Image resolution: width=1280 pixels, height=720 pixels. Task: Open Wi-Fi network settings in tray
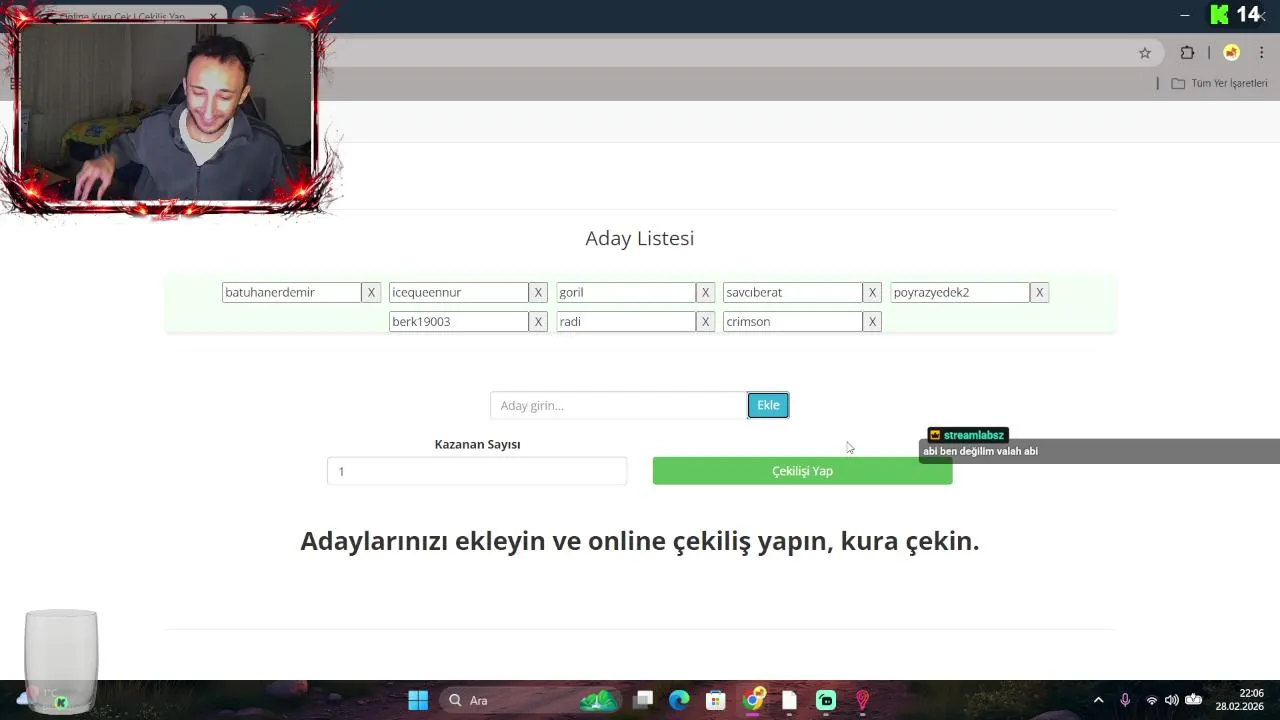click(1151, 700)
